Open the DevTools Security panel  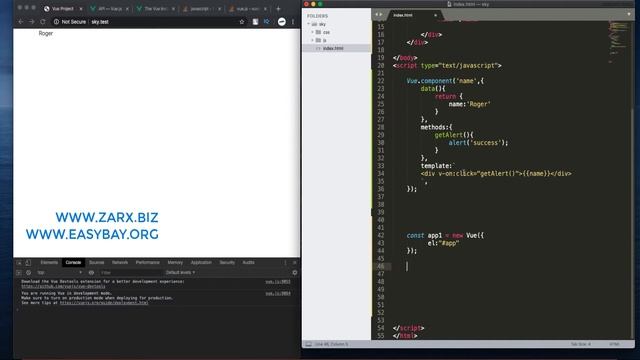[x=227, y=262]
